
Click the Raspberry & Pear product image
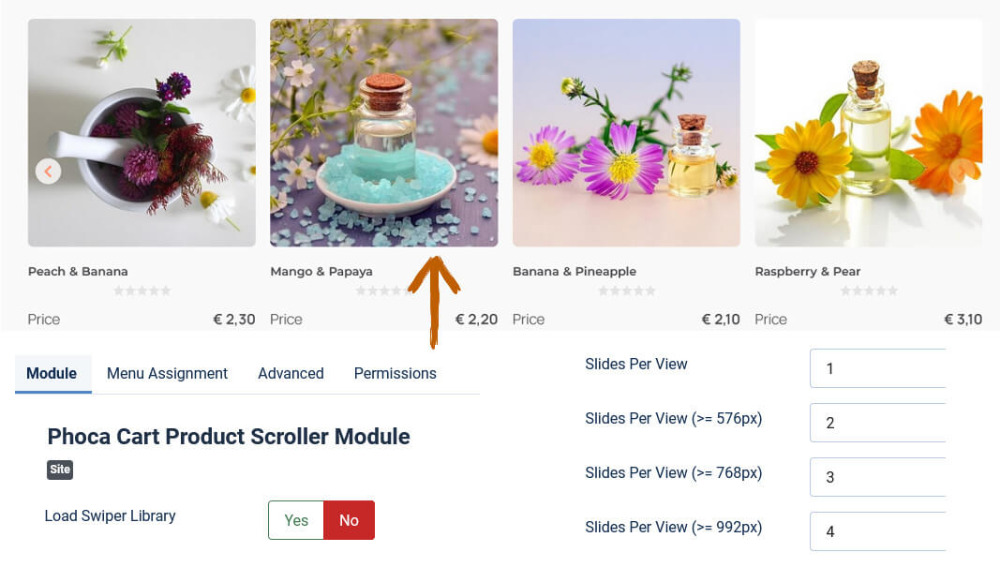pos(868,133)
